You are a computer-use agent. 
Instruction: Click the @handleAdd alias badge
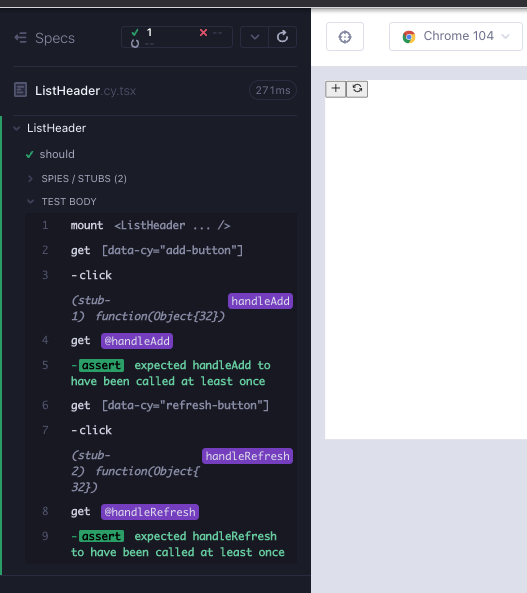tap(137, 341)
